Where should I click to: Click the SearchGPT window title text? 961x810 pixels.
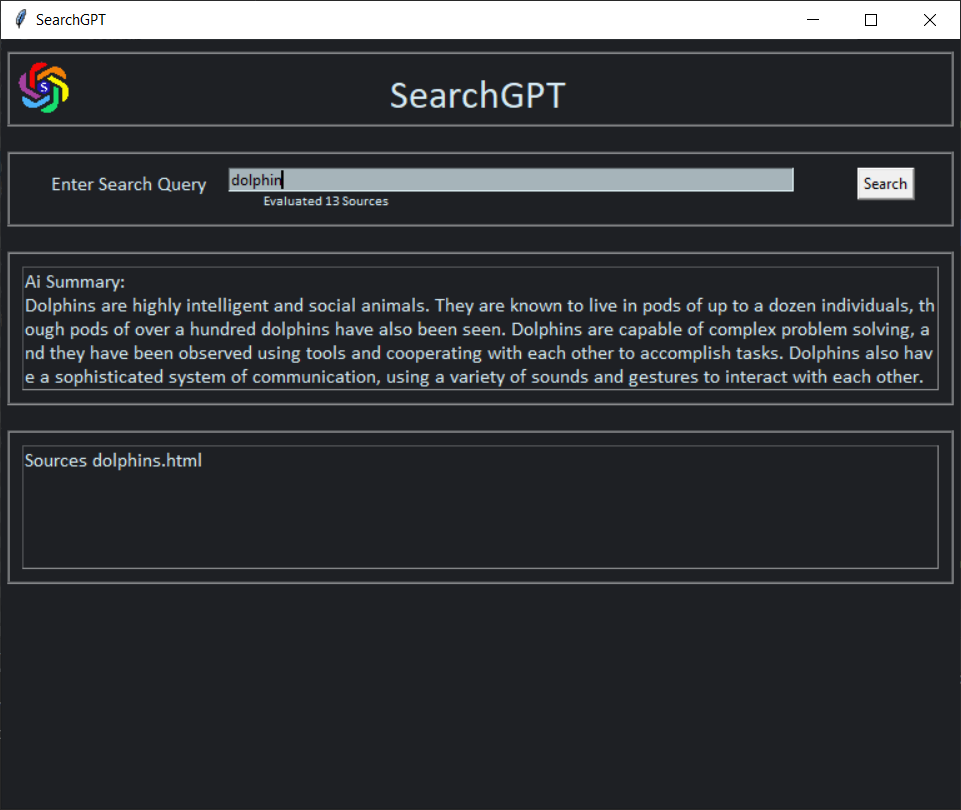click(x=70, y=20)
